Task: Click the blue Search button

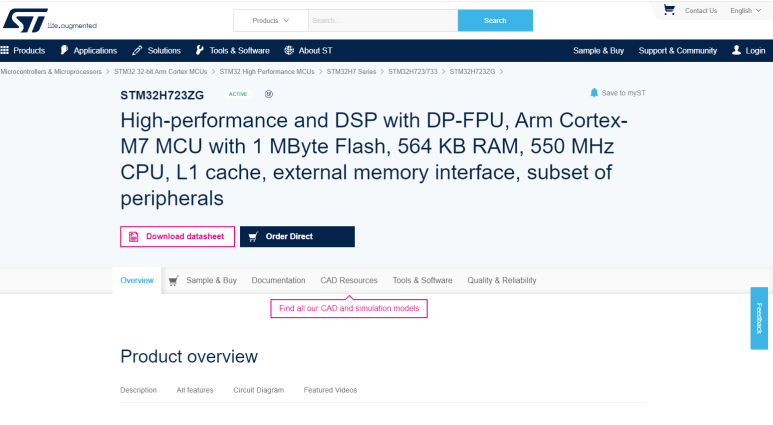Action: click(x=495, y=21)
